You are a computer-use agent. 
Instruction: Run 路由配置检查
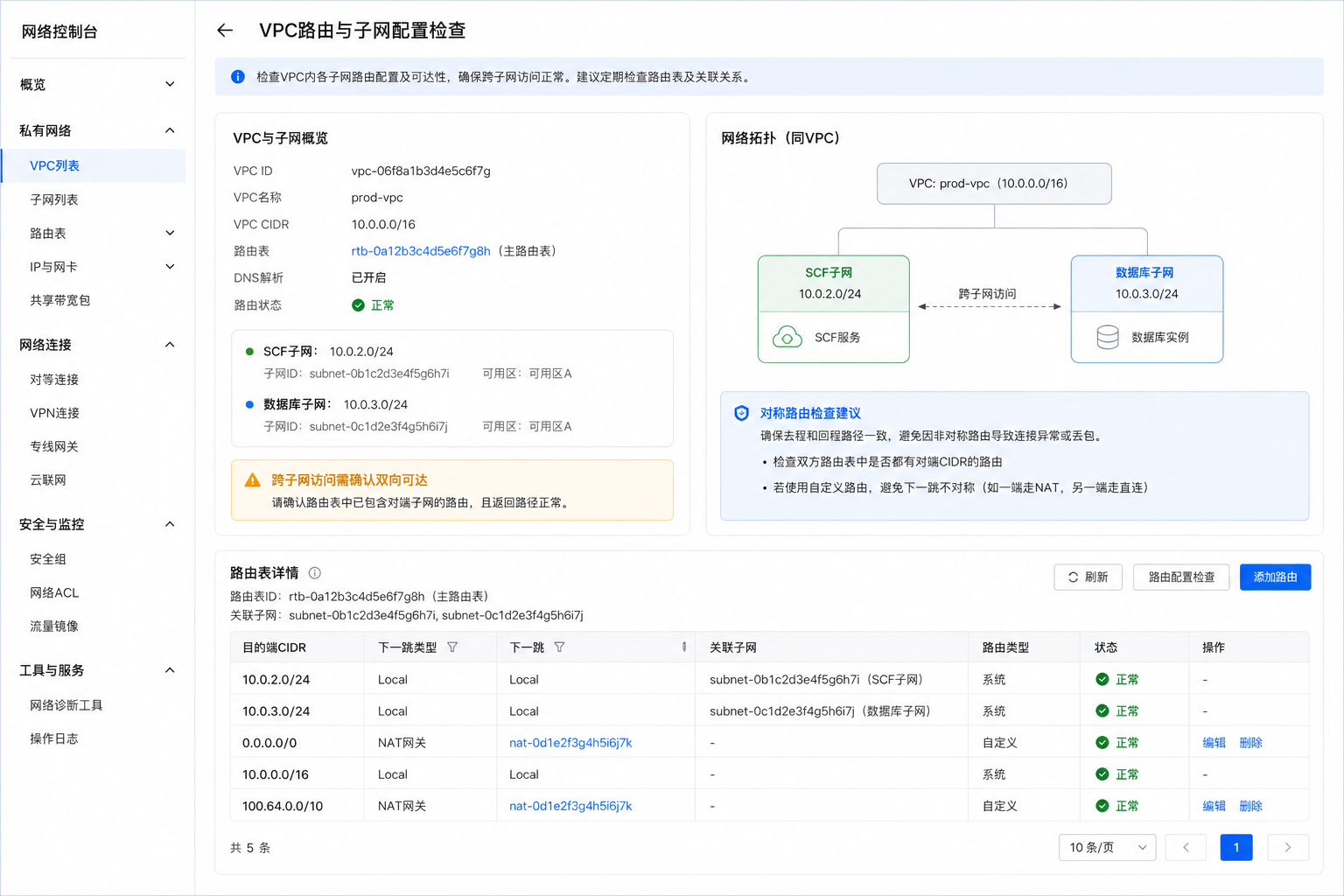pyautogui.click(x=1181, y=577)
